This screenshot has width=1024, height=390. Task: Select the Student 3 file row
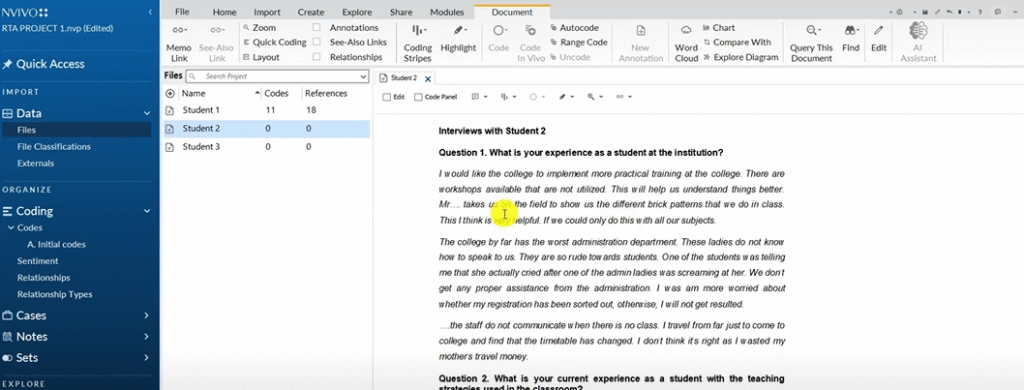pos(266,147)
